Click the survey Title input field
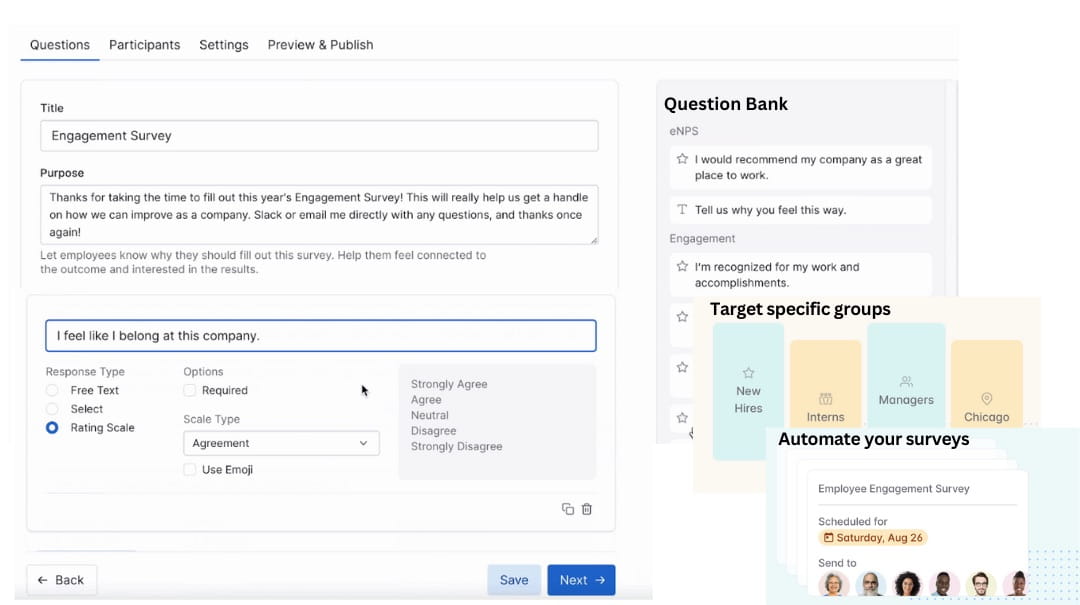The width and height of the screenshot is (1080, 605). (318, 135)
